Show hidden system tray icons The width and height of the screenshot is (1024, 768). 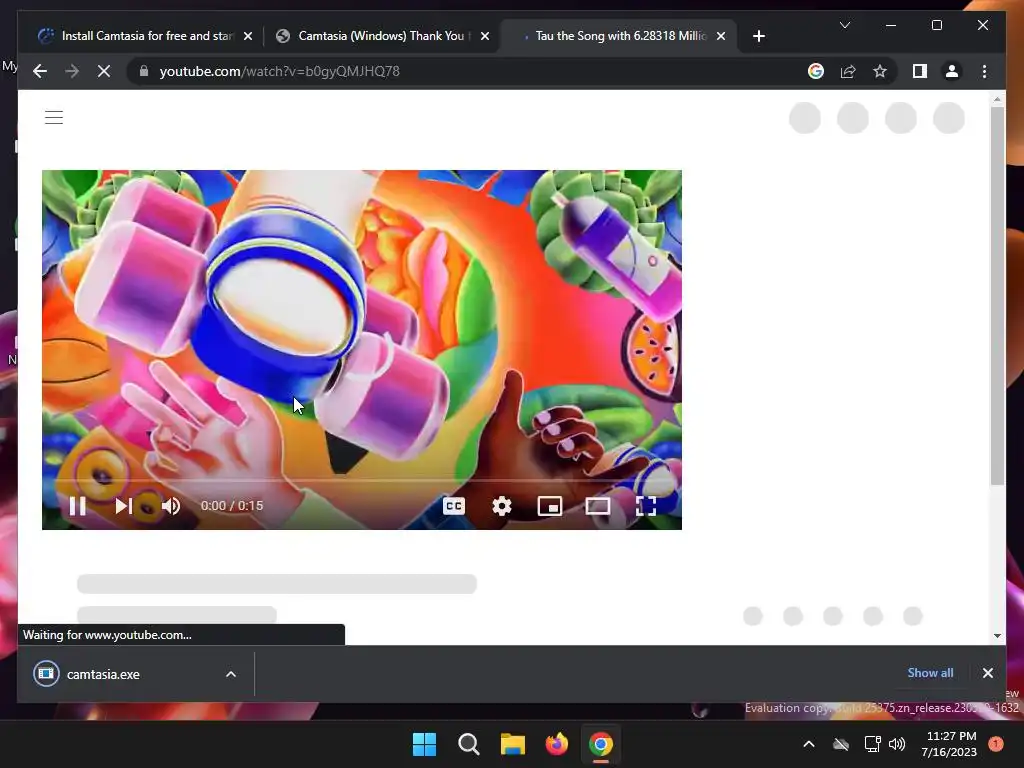click(808, 744)
